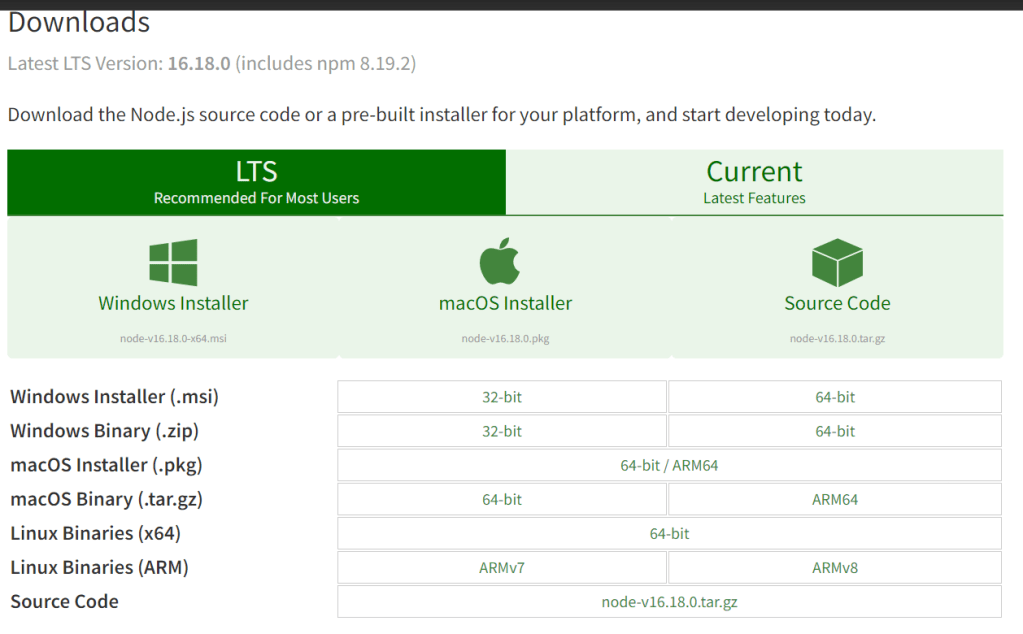Download Windows Installer .msi 64-bit
Image resolution: width=1023 pixels, height=634 pixels.
click(x=835, y=397)
